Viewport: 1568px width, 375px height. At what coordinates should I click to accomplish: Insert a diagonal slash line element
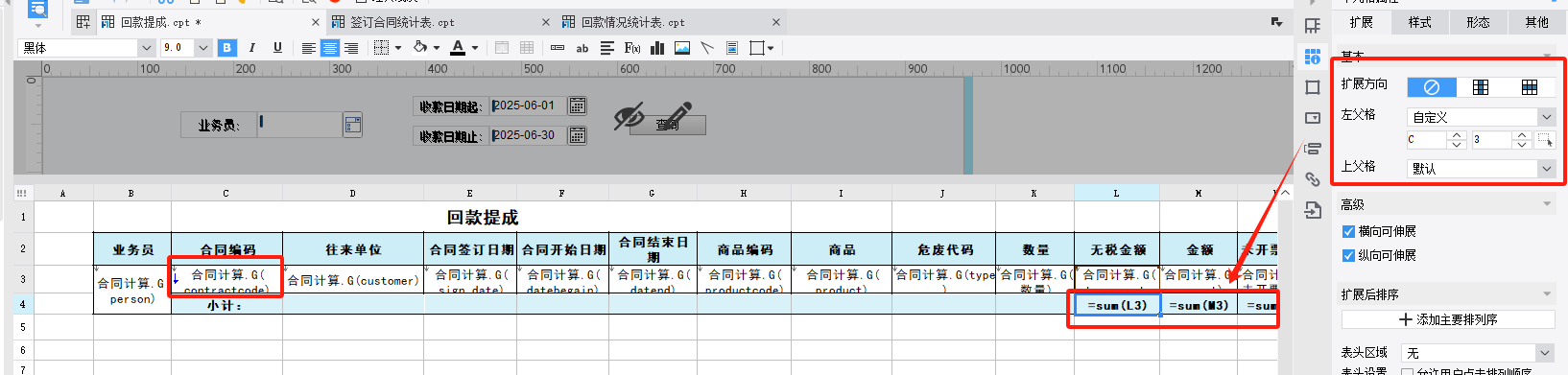(707, 48)
